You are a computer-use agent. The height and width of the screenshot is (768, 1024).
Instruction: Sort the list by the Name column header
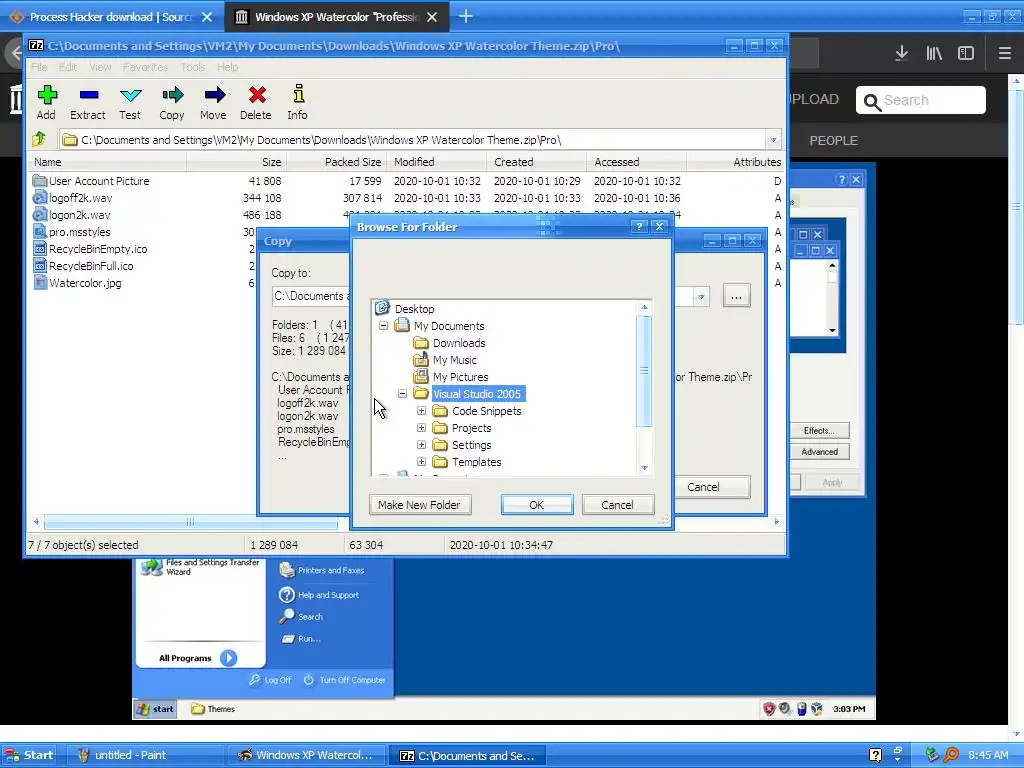tap(108, 162)
